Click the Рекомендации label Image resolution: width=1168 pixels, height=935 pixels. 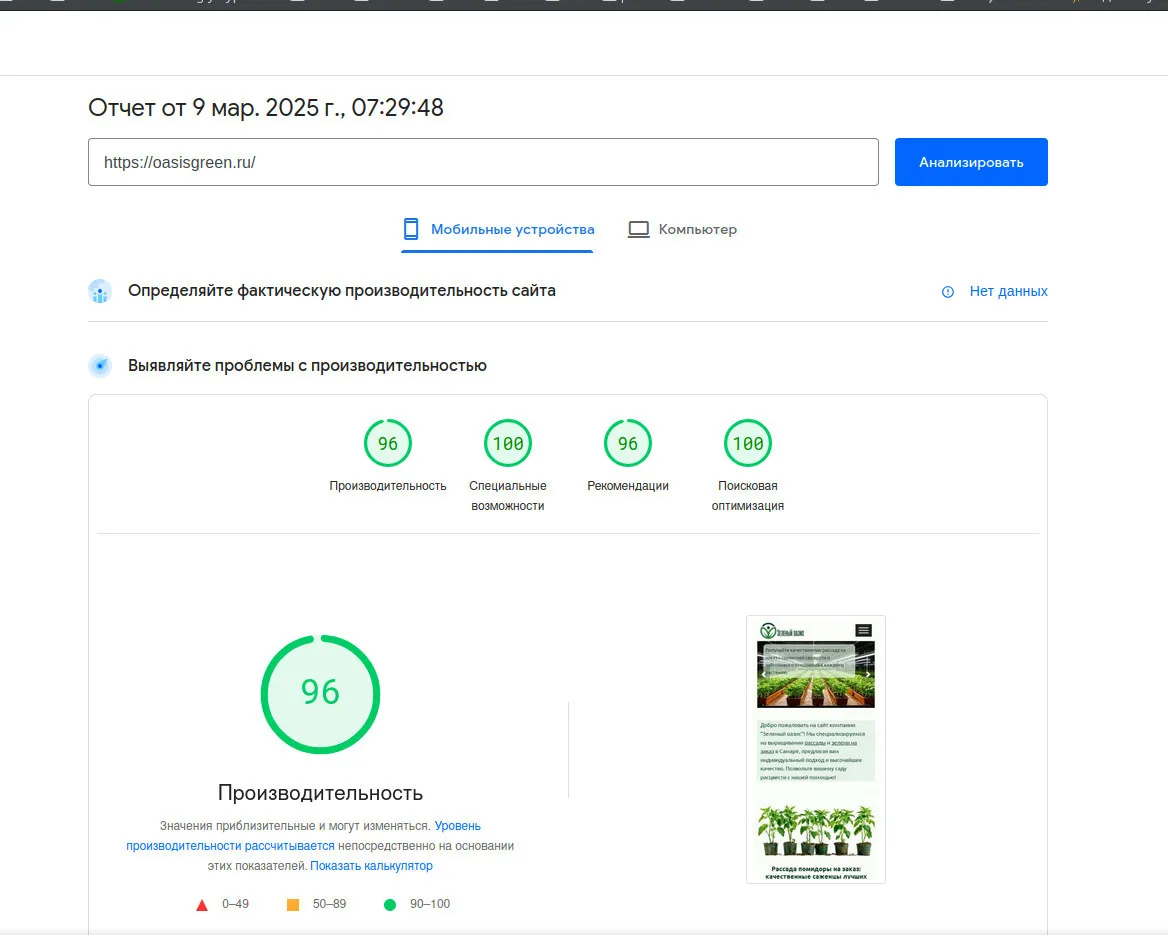tap(628, 486)
